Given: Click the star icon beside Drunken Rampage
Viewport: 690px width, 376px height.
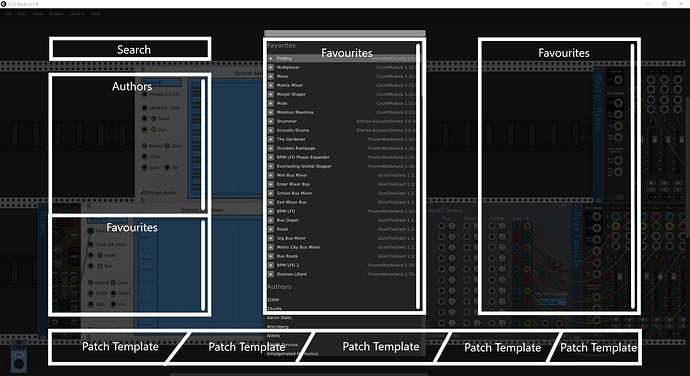Looking at the screenshot, I should (x=271, y=148).
